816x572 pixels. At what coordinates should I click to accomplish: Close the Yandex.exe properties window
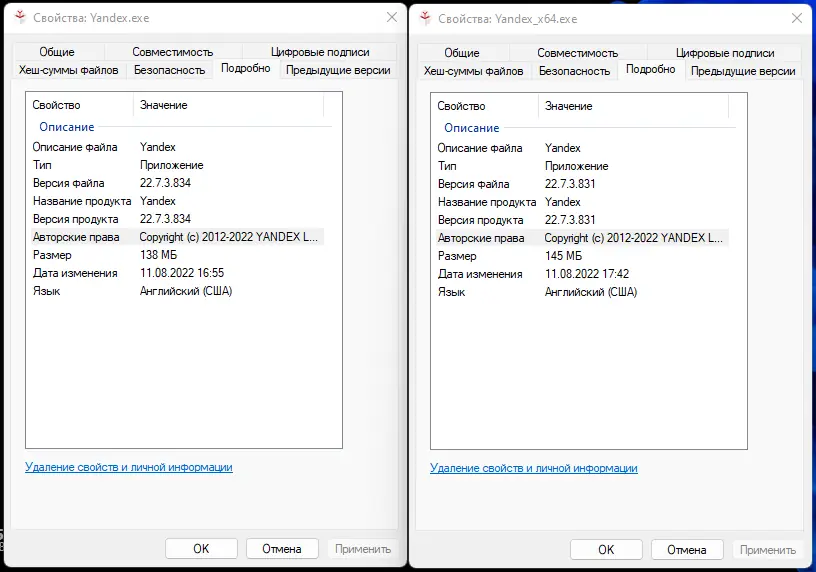(390, 17)
